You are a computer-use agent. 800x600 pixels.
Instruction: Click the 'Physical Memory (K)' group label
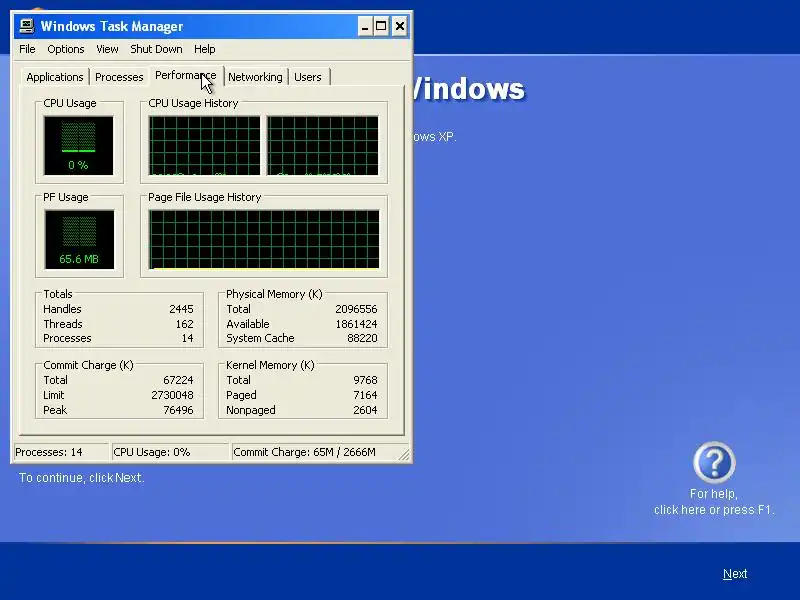coord(274,294)
